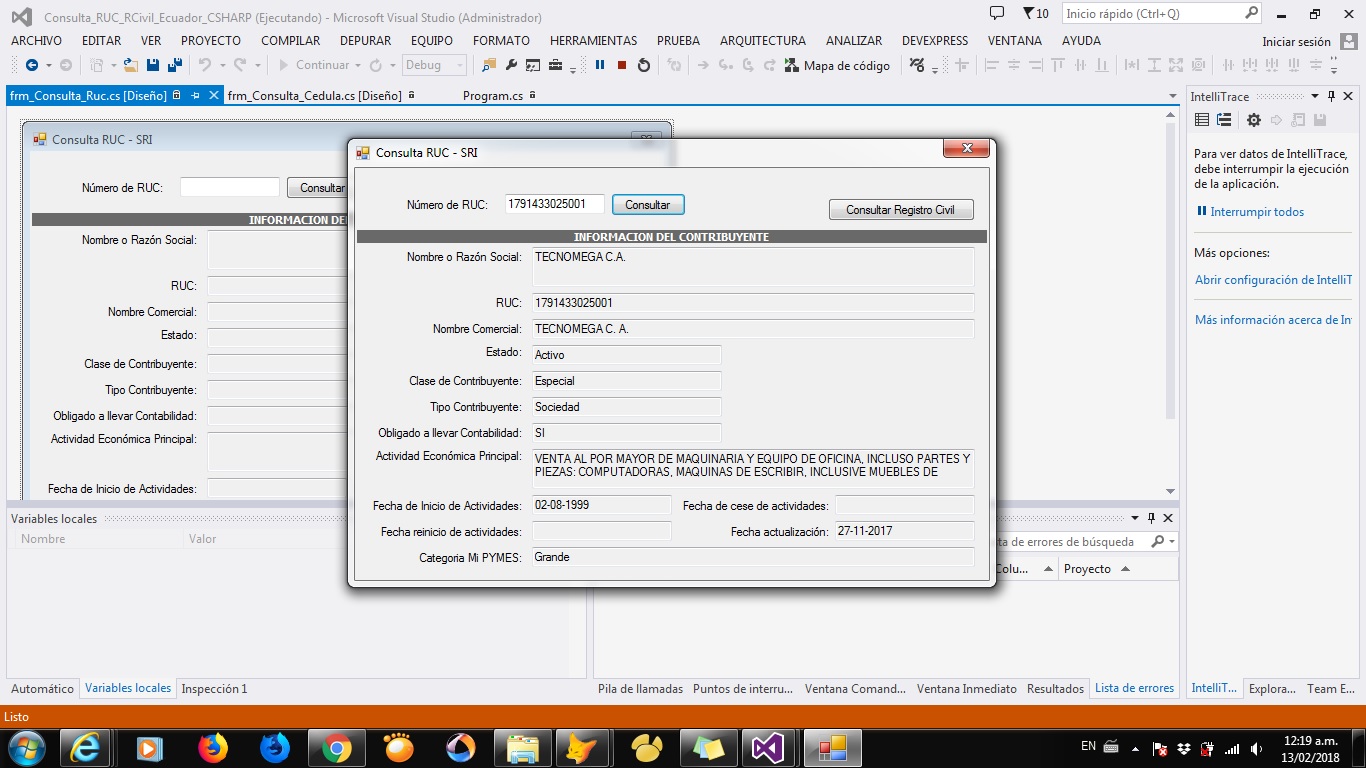Click the Save All icon

(174, 65)
